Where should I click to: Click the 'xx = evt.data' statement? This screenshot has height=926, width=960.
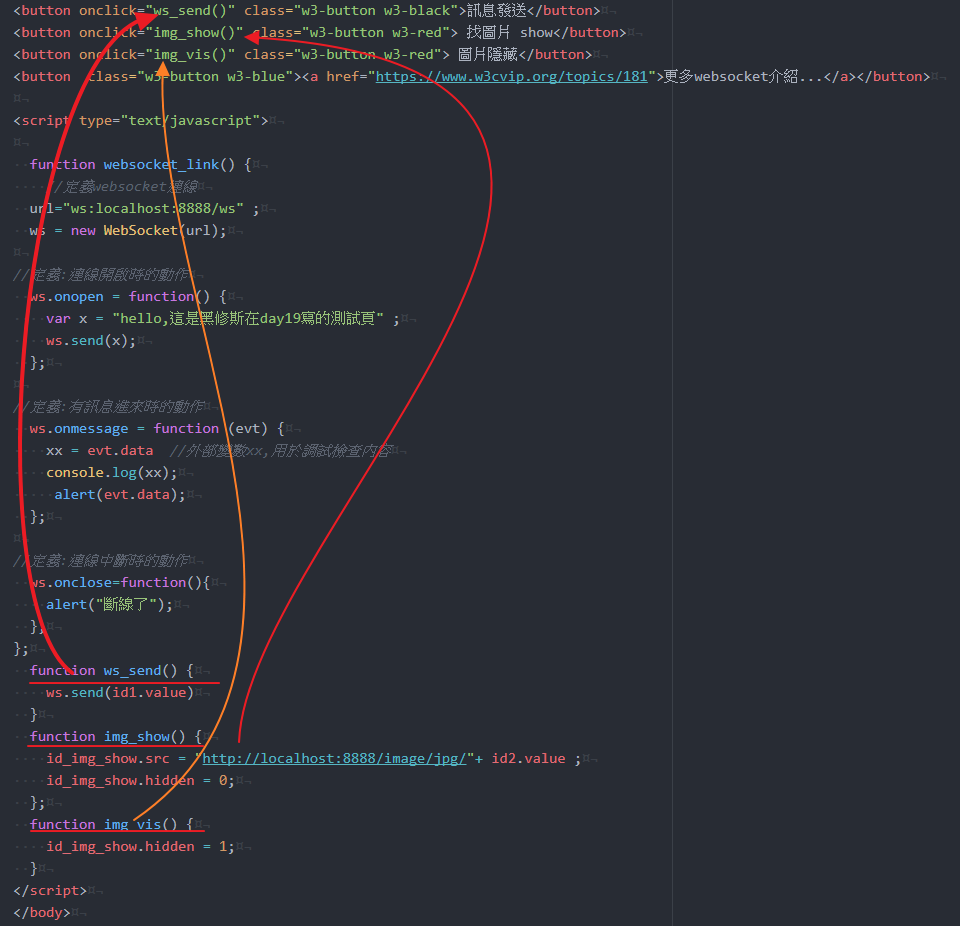click(99, 451)
